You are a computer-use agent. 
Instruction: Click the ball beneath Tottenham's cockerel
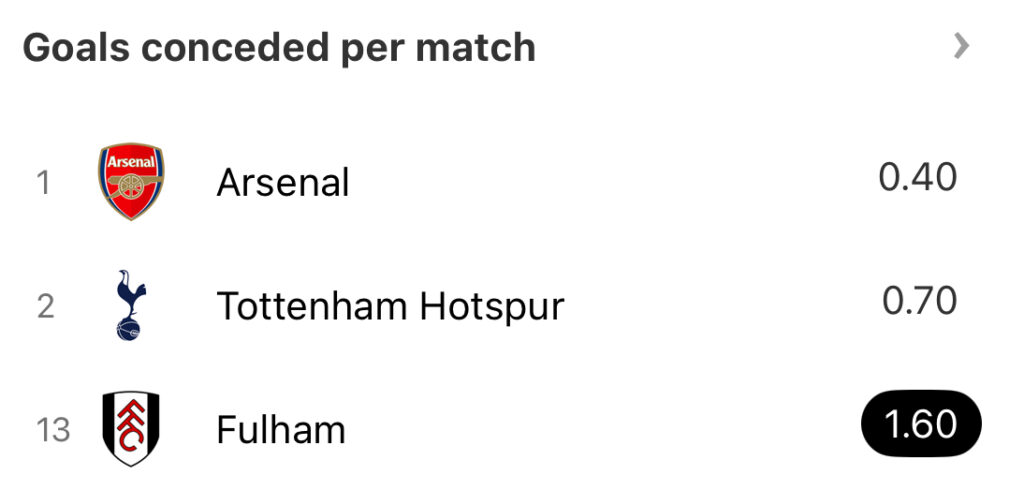[129, 327]
